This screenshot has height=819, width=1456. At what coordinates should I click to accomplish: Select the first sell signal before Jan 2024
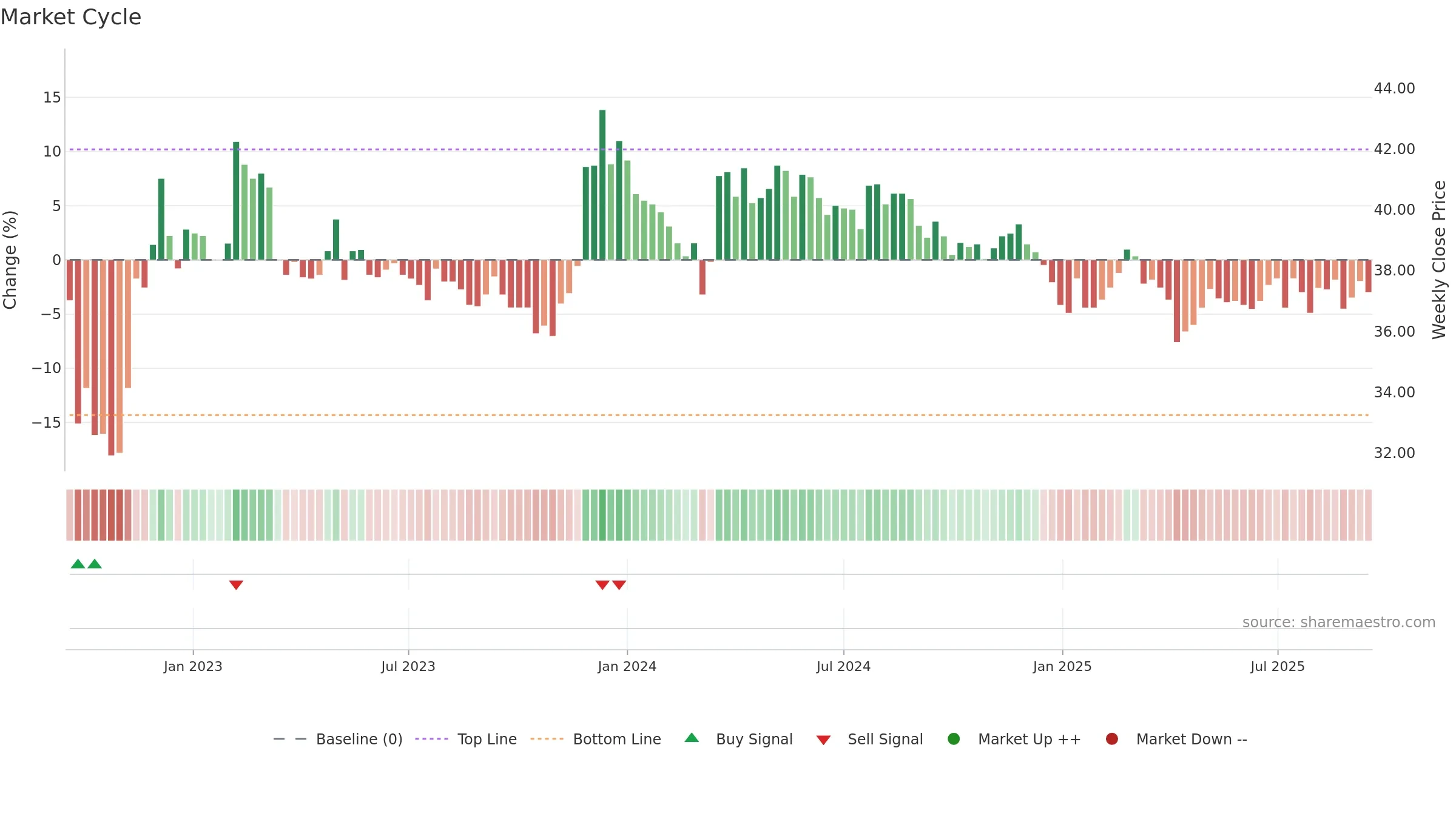click(602, 585)
